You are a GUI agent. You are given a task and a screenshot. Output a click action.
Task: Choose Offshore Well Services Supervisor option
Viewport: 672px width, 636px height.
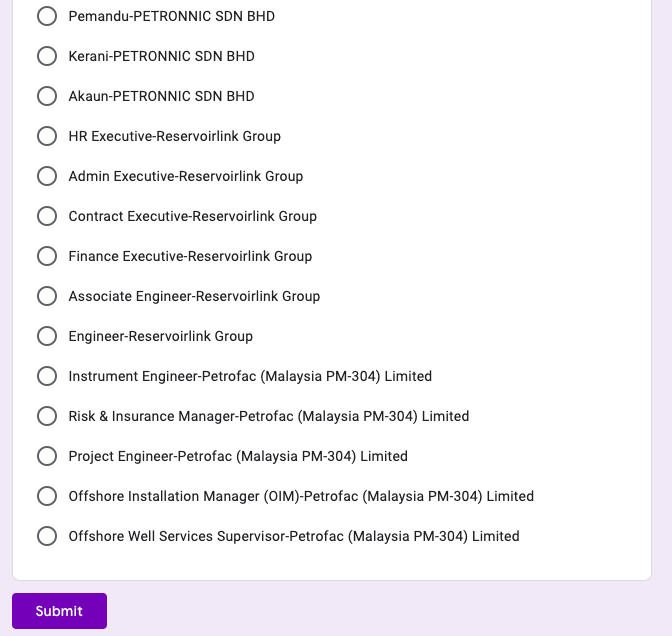pyautogui.click(x=47, y=536)
